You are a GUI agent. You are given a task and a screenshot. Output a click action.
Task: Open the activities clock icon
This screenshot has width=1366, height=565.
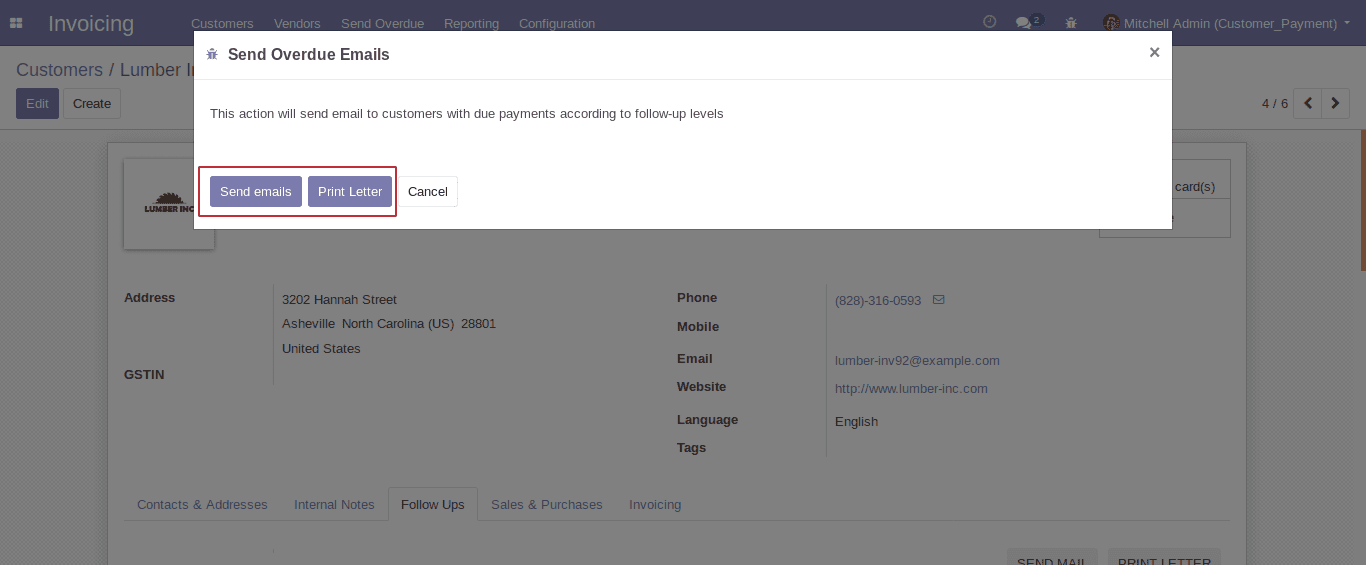(x=990, y=22)
